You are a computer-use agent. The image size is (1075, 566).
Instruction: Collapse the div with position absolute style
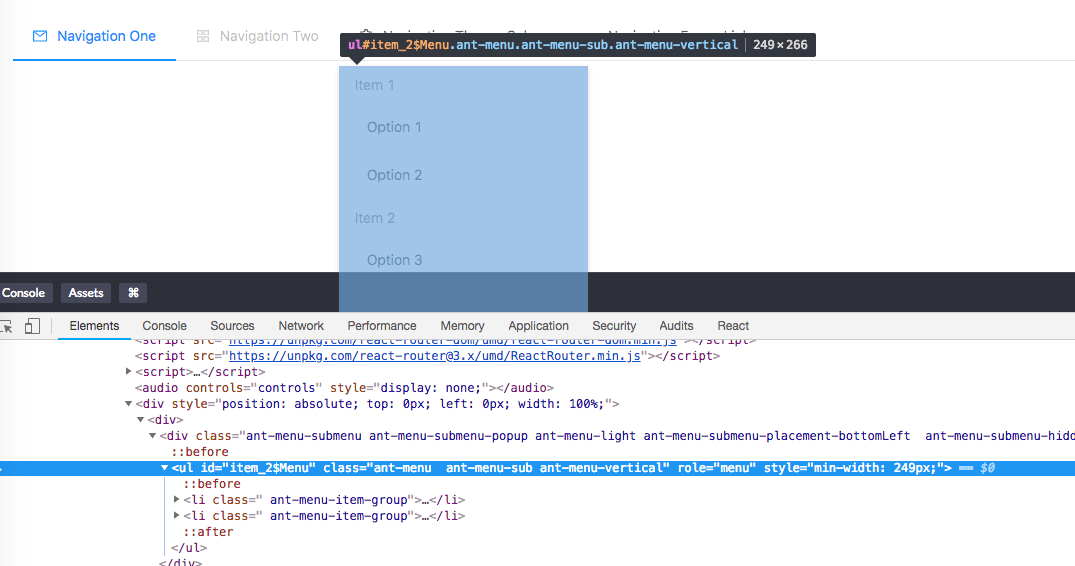point(128,404)
